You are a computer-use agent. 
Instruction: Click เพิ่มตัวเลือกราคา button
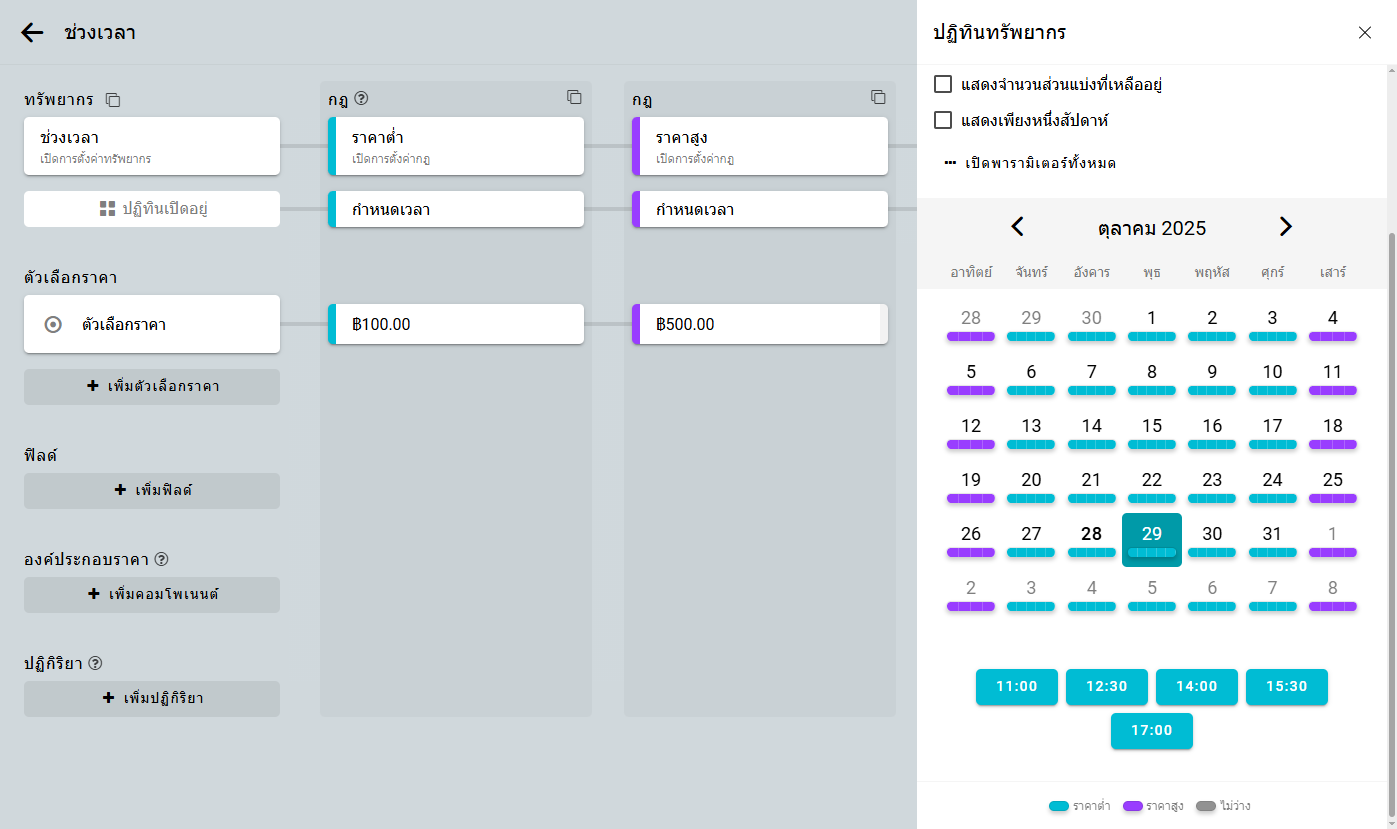click(x=152, y=386)
